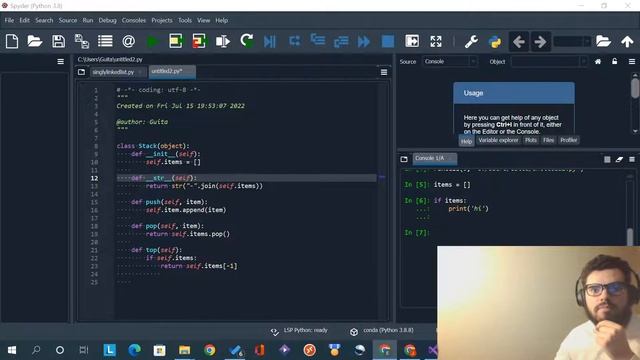Open the editor pane options hamburger menu
Viewport: 640px width, 360px height.
coord(384,72)
